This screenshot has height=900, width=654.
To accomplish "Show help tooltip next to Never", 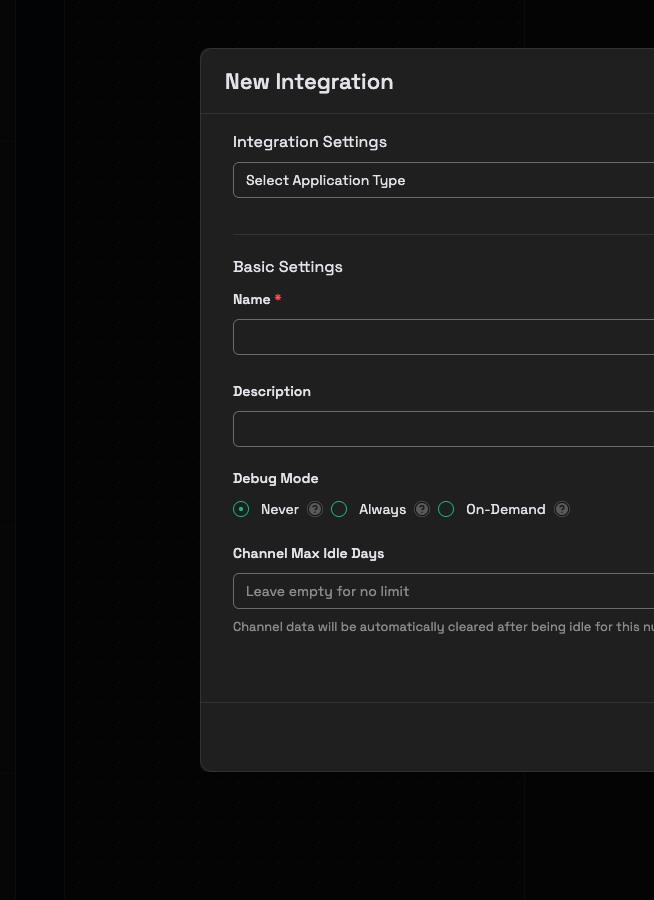I will tap(315, 509).
